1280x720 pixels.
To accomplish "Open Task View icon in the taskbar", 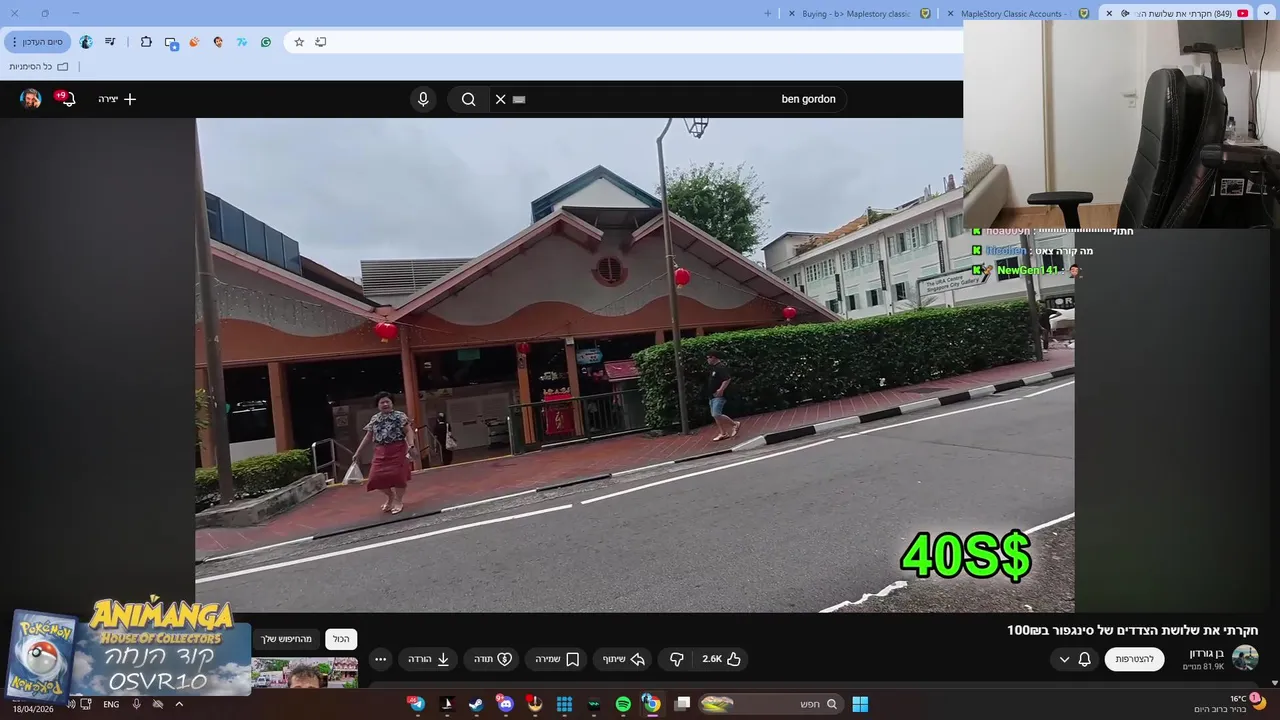I will [682, 704].
